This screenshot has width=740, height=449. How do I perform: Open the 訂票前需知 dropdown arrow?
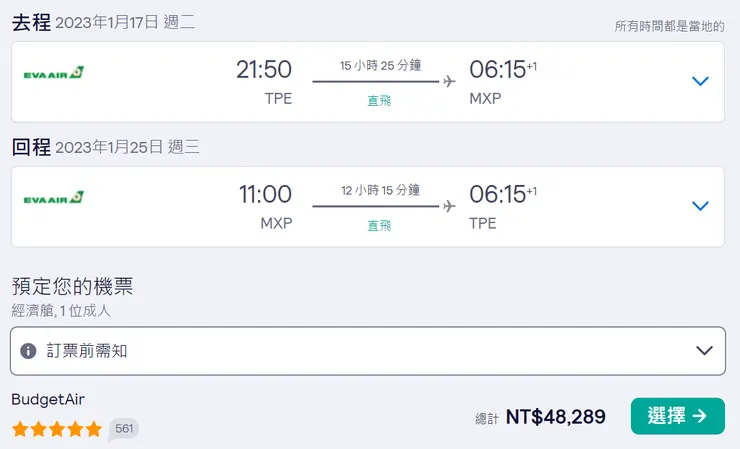click(x=704, y=351)
